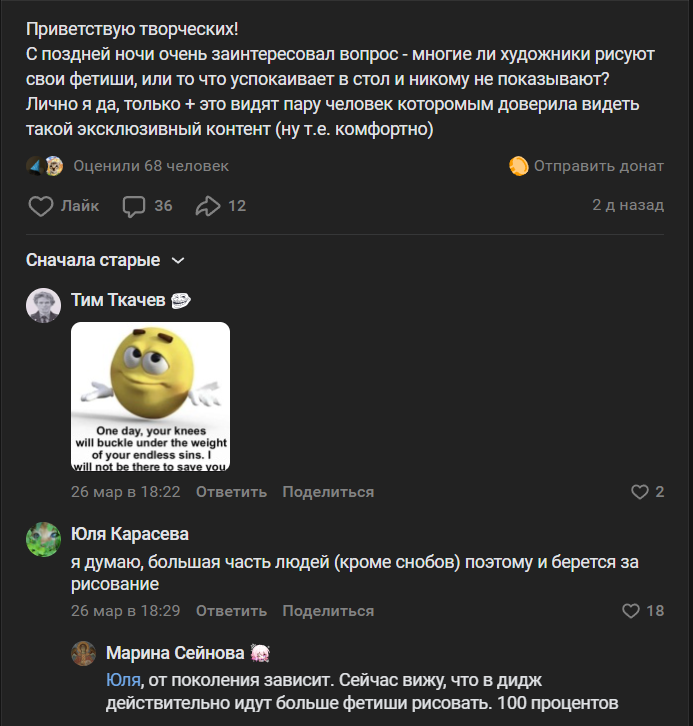Expand the 'Сначала старые' sorting dropdown
The image size is (693, 726).
pyautogui.click(x=105, y=260)
